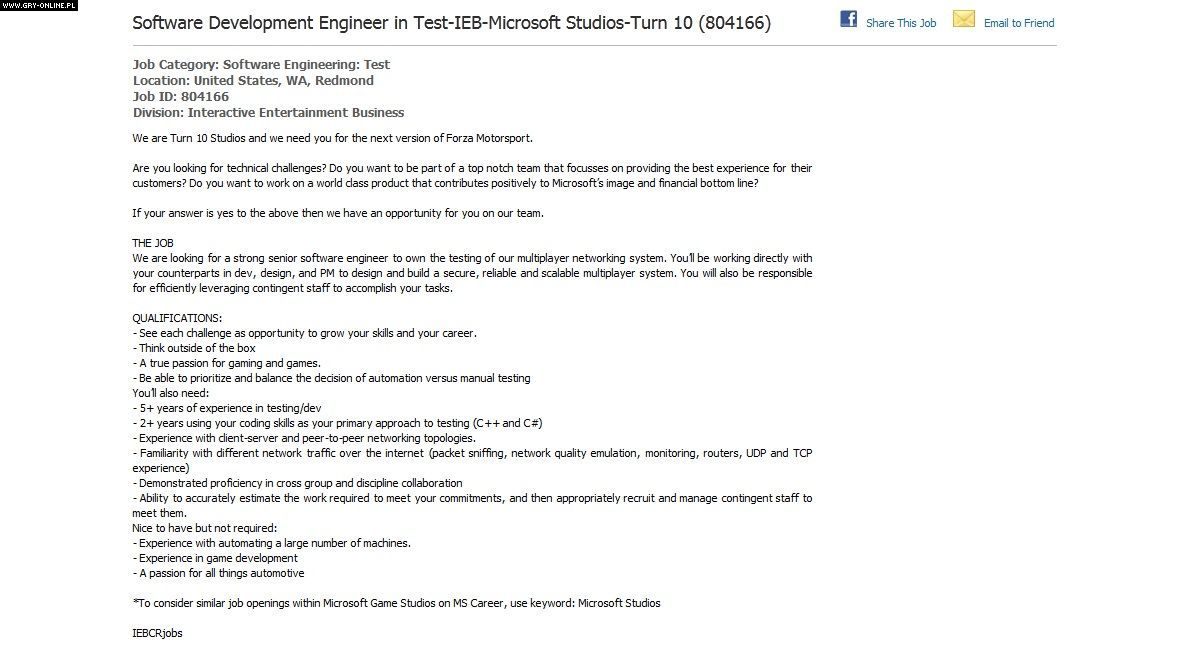Click the Software Development Engineer job title
This screenshot has height=651, width=1181.
pyautogui.click(x=451, y=22)
